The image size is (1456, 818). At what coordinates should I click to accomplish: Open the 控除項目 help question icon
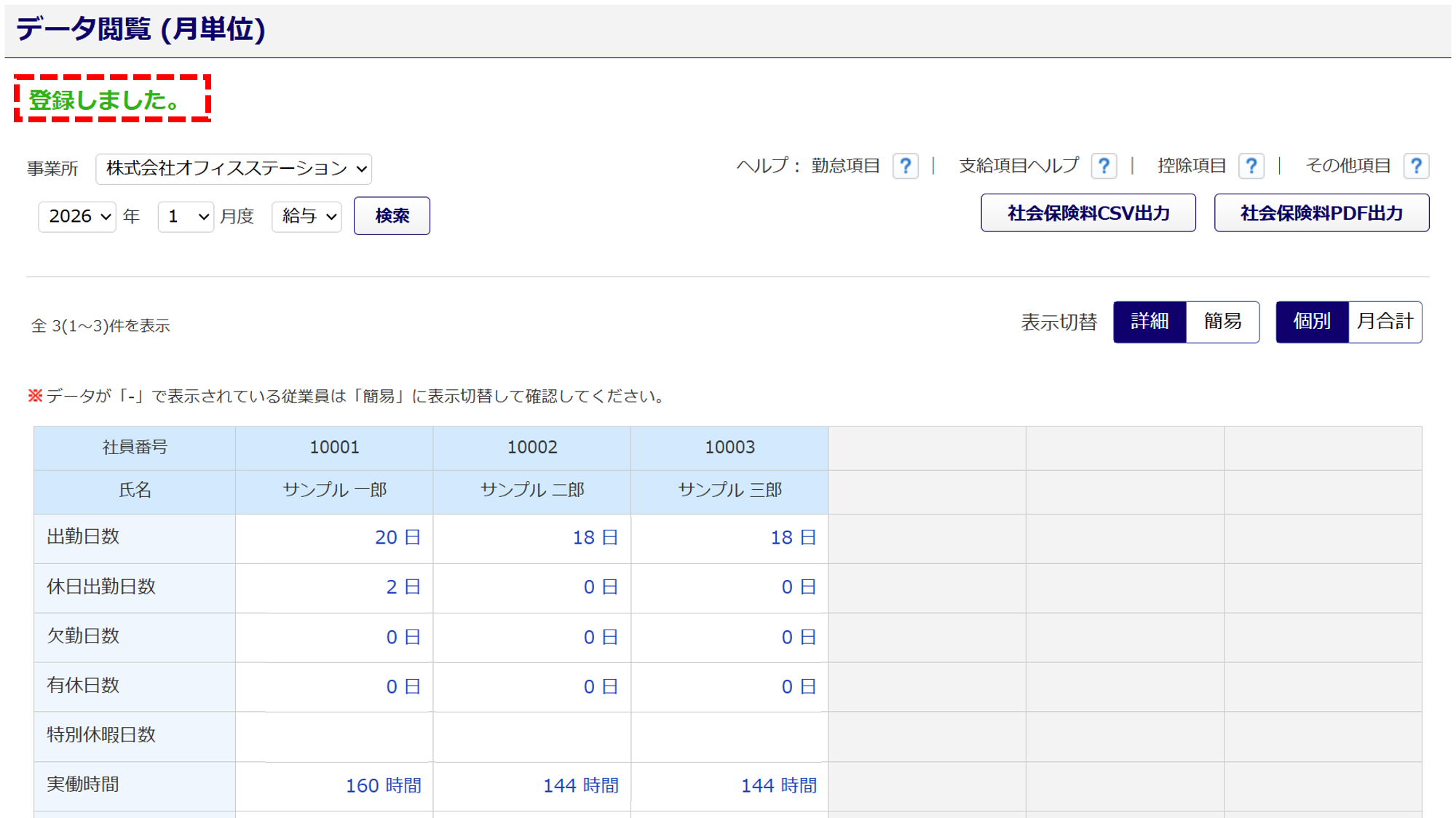coord(1251,167)
